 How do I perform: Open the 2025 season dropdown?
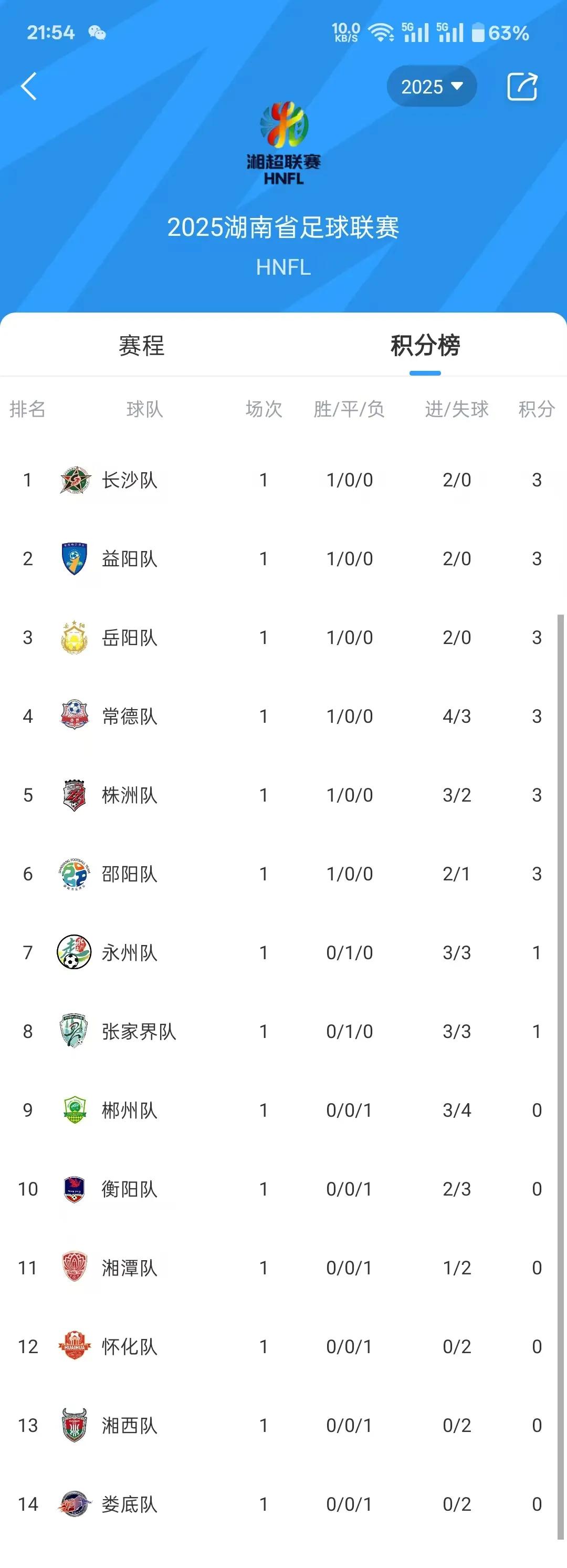tap(432, 87)
